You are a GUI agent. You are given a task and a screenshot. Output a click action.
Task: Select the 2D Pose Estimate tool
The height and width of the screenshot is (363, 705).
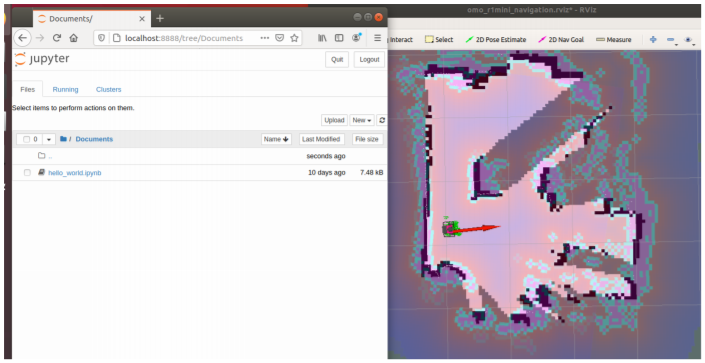coord(495,40)
